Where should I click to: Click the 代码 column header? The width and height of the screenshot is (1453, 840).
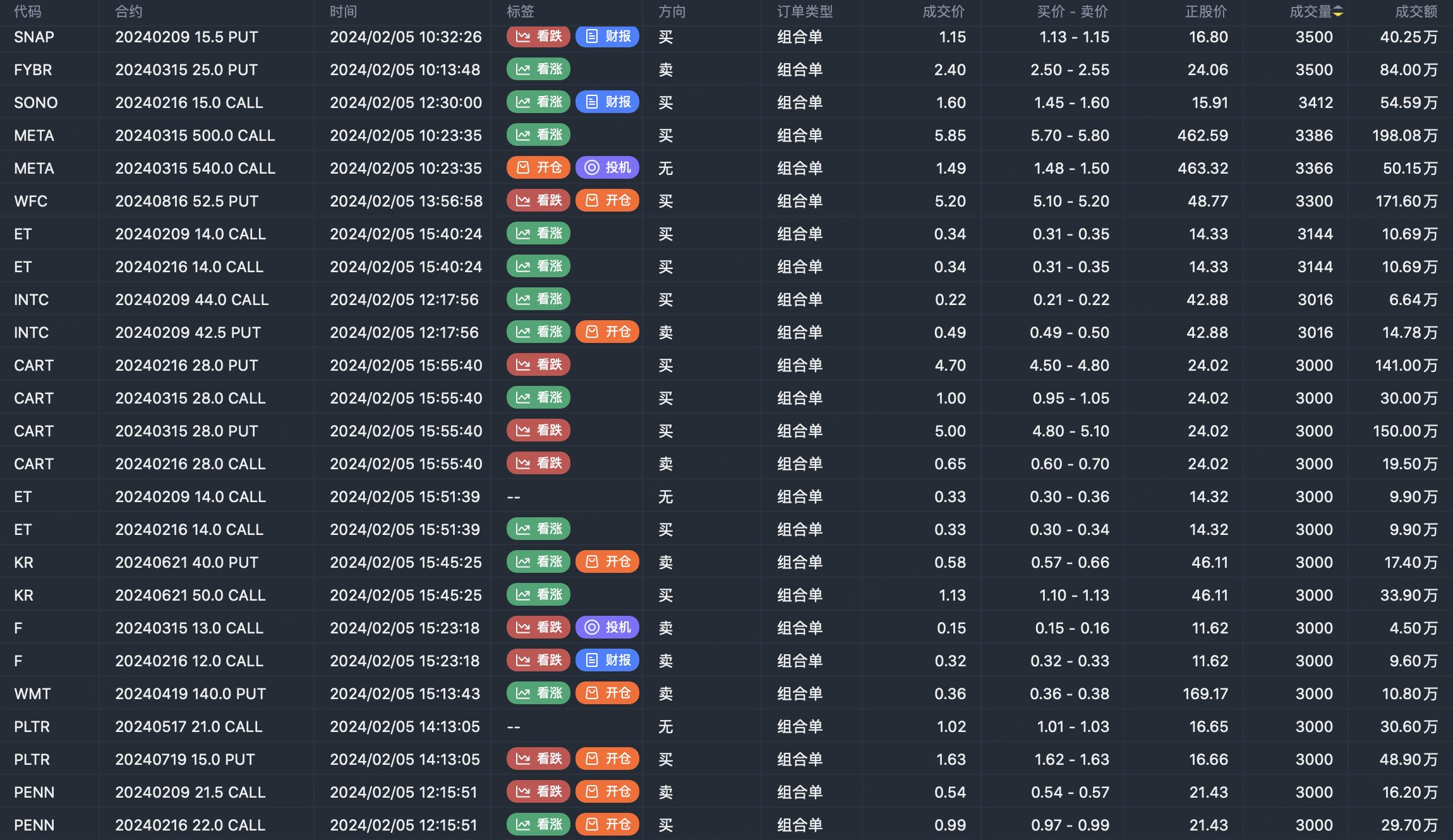pos(28,11)
